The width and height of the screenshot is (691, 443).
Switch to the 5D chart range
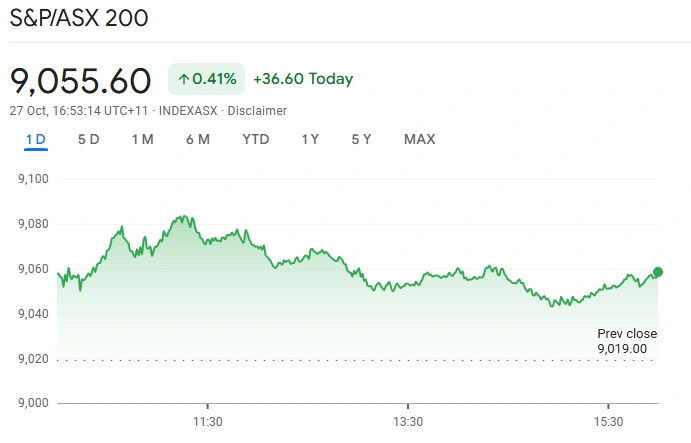pos(88,139)
